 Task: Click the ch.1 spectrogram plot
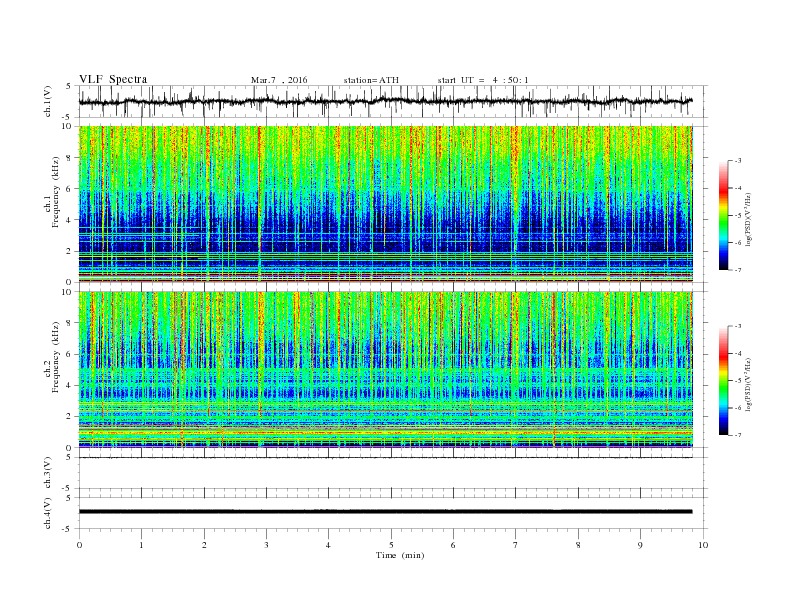pyautogui.click(x=386, y=204)
